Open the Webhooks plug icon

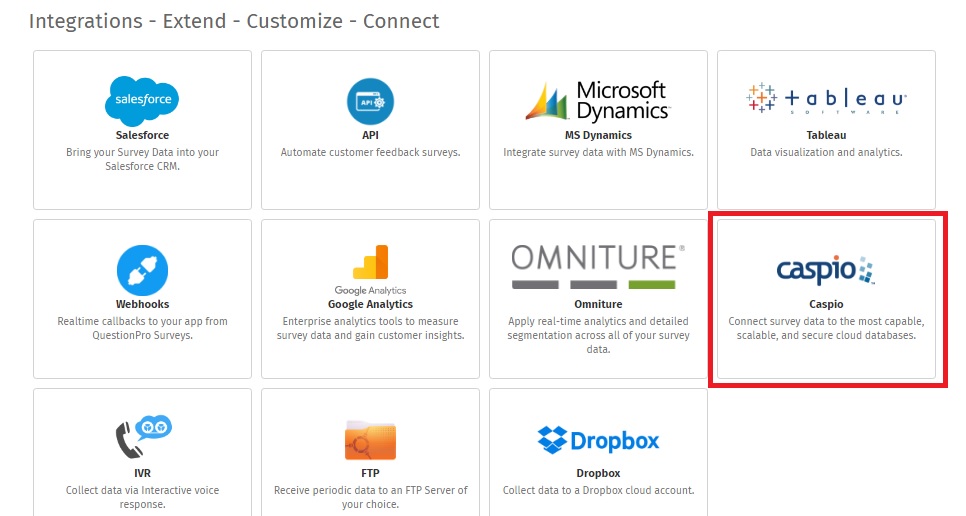point(142,270)
